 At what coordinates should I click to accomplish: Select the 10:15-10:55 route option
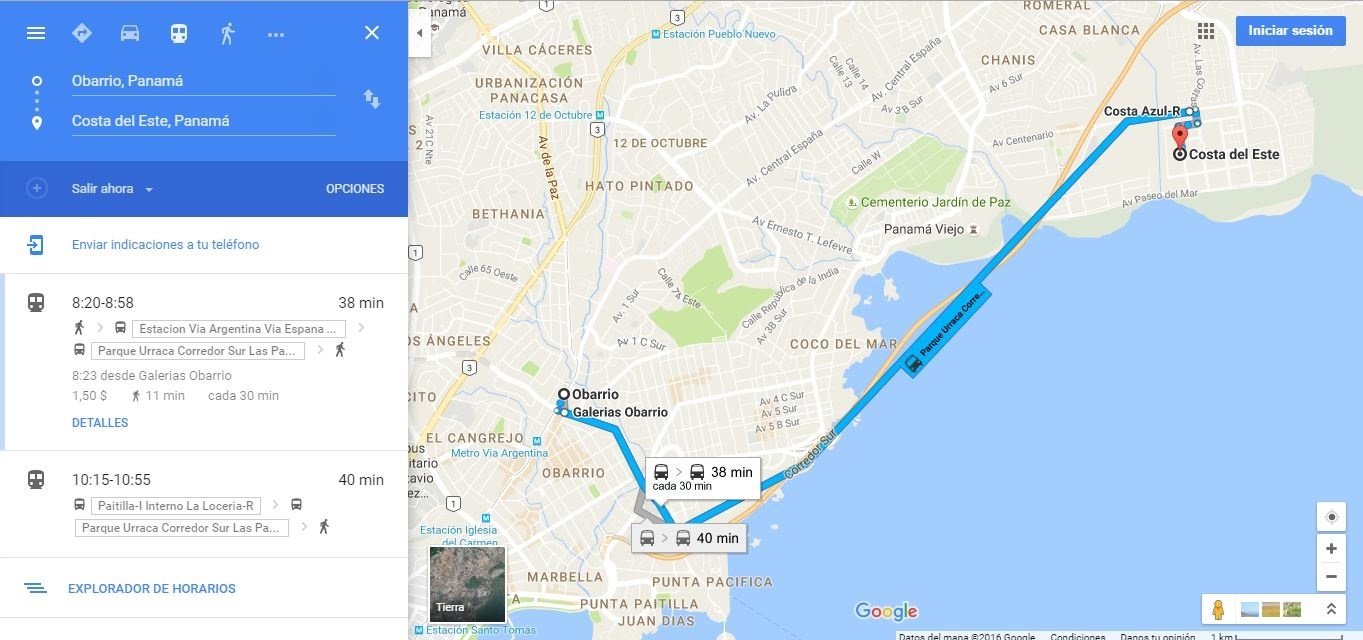click(204, 504)
